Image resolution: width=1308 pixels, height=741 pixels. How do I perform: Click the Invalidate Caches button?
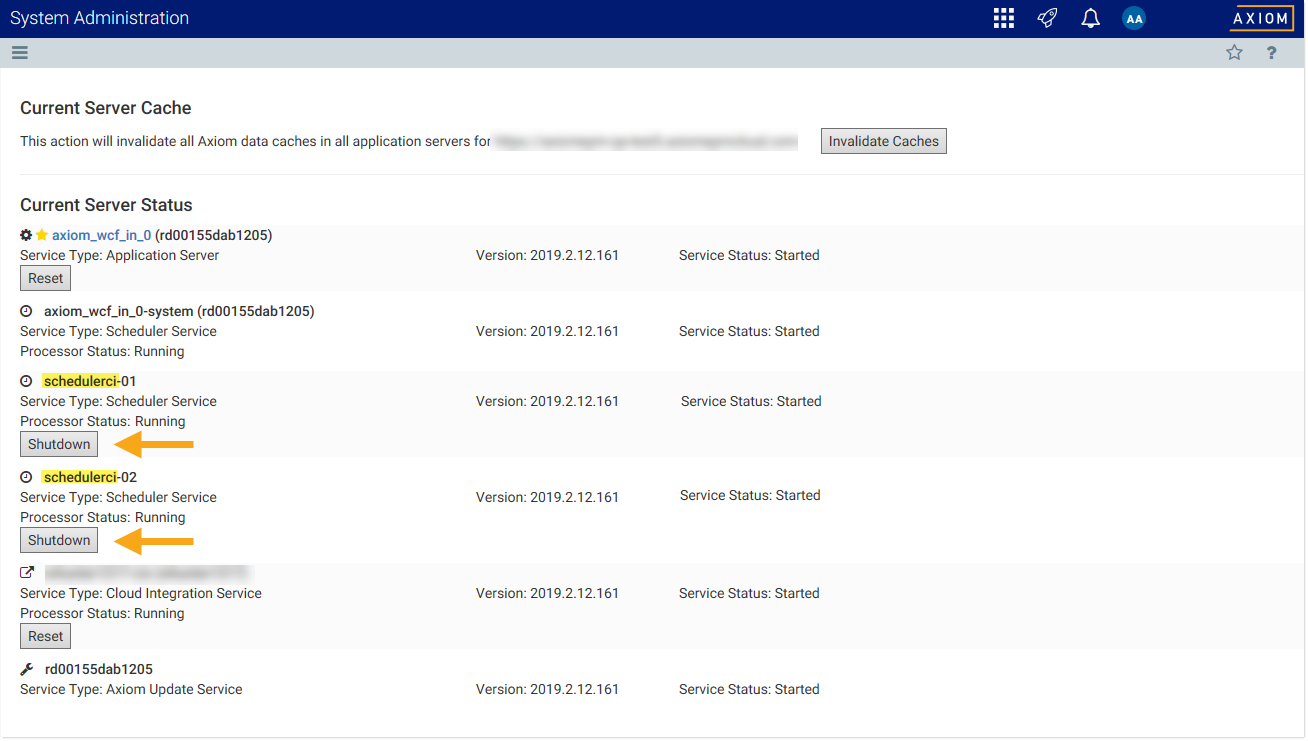coord(883,141)
